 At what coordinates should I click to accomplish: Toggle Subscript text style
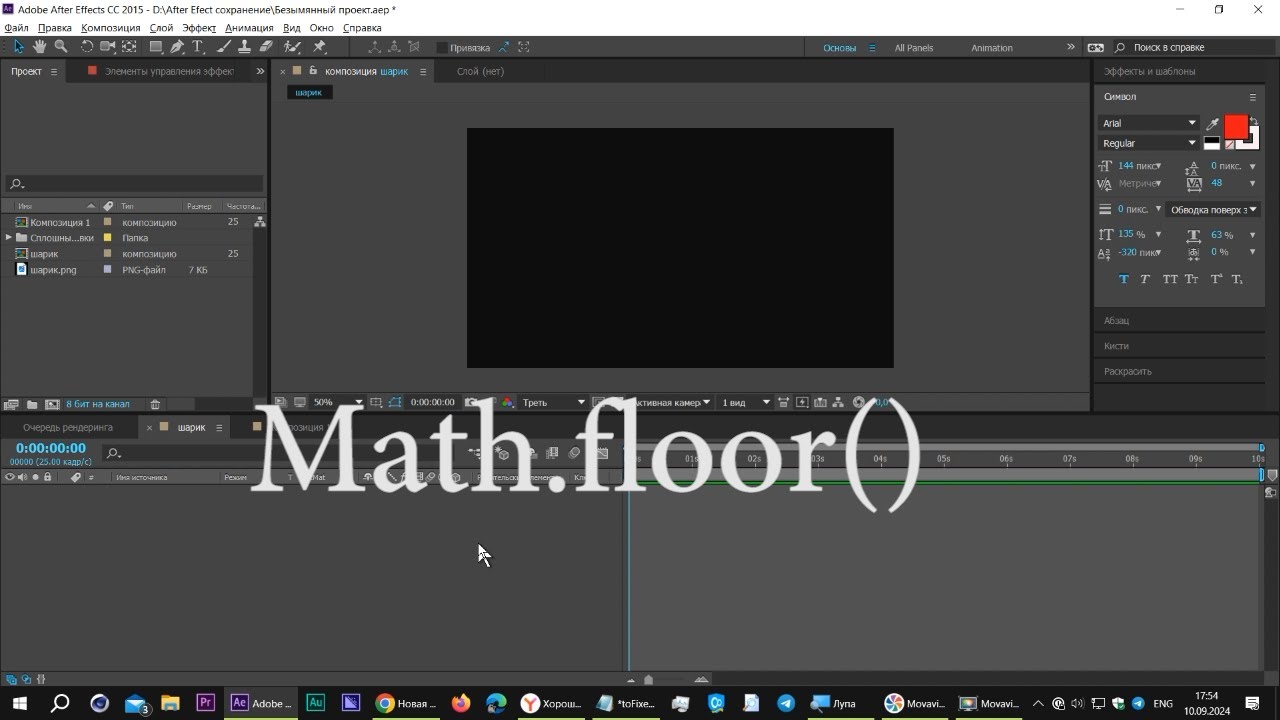click(x=1238, y=279)
